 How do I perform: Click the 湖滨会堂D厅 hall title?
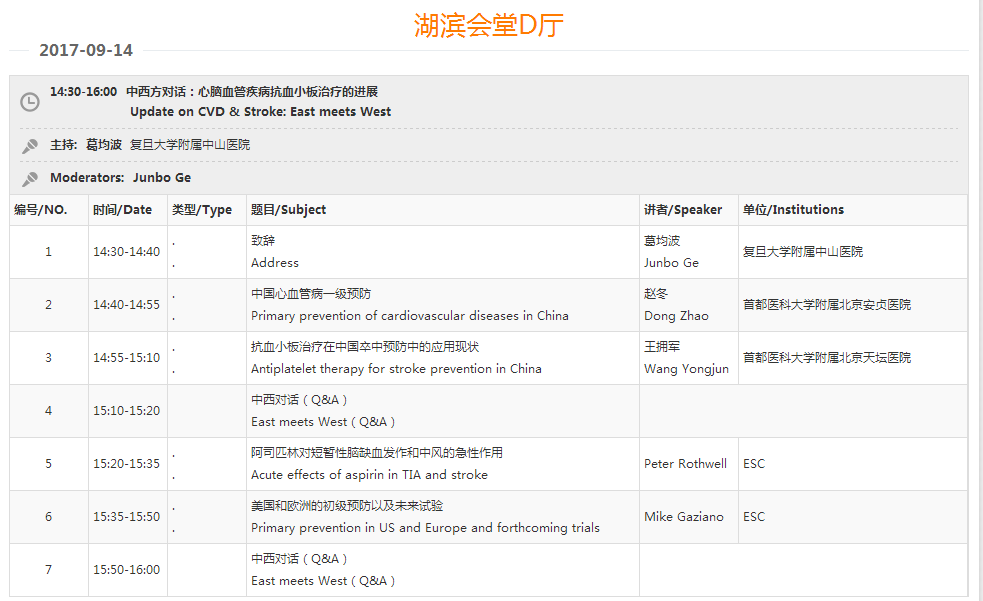(x=488, y=26)
